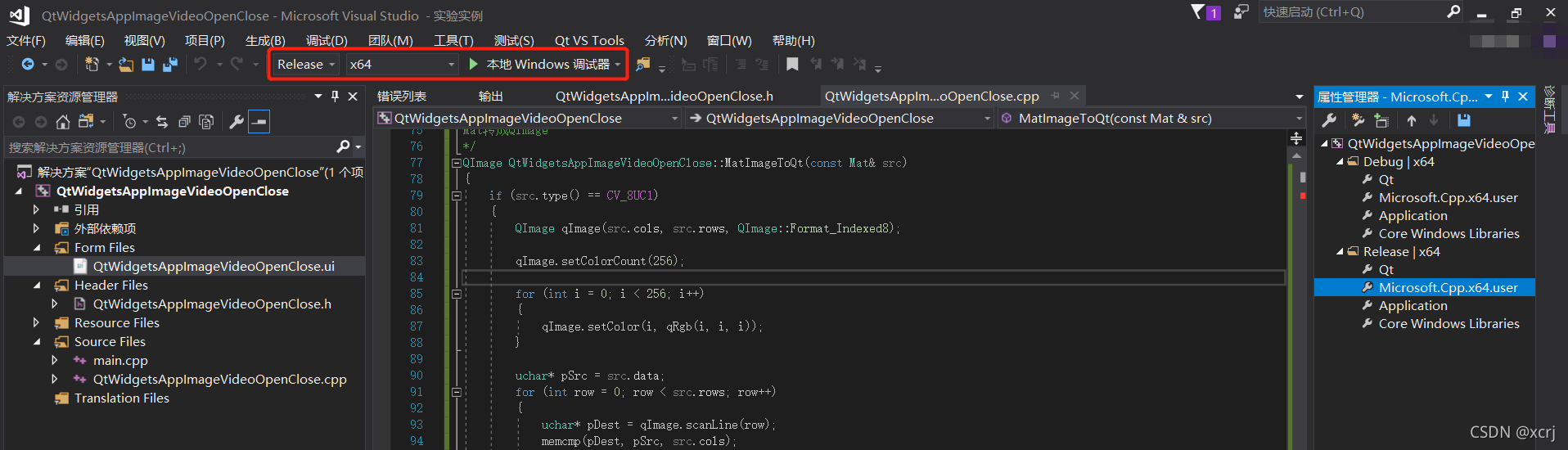Screen dimensions: 1568x450
Task: Click the Save single-disk icon
Action: coord(148,64)
